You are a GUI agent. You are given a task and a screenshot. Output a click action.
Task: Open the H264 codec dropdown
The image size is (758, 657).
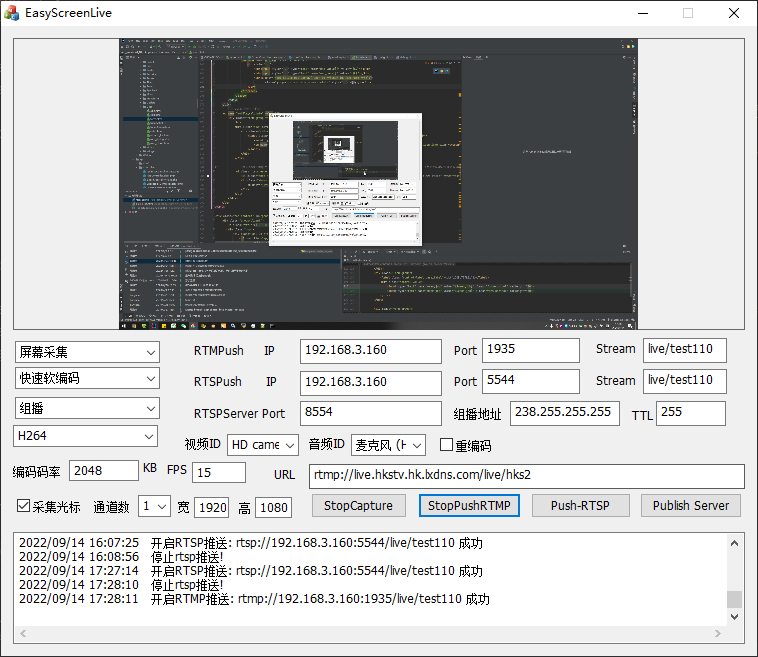(x=85, y=436)
